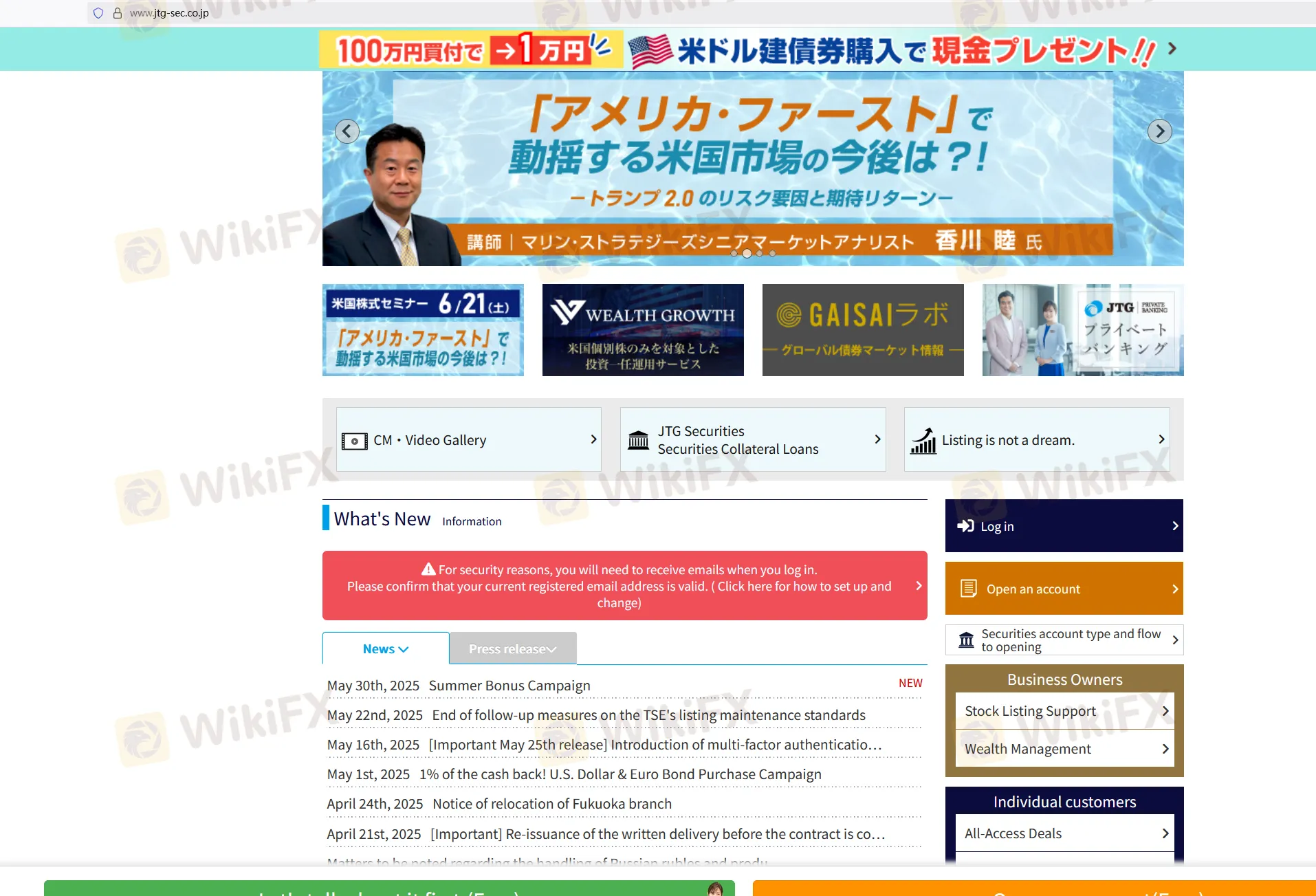This screenshot has height=896, width=1316.
Task: Click chevron on All-Access Deals row
Action: pos(1165,833)
